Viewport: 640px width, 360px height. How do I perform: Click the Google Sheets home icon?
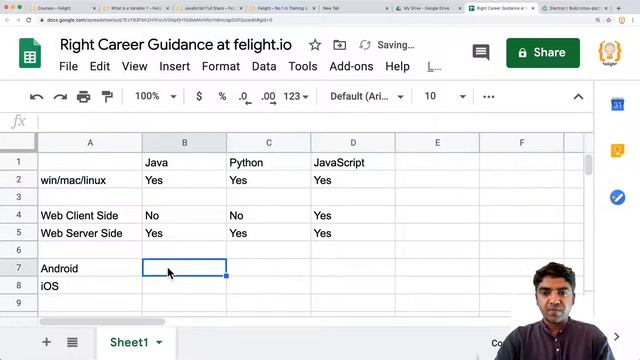(30, 53)
